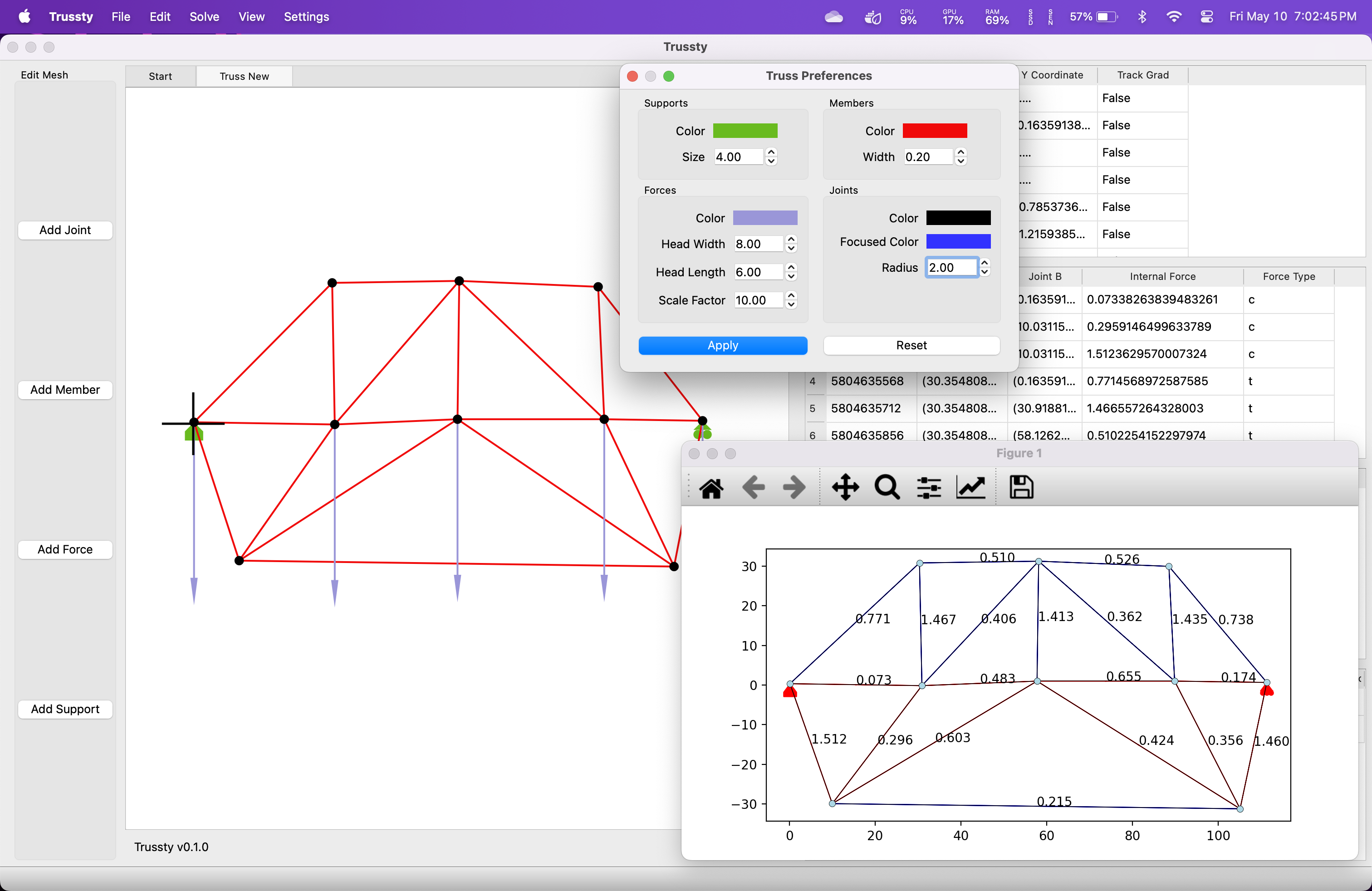The width and height of the screenshot is (1372, 891).
Task: Click the GPU 17% status item
Action: [x=953, y=17]
